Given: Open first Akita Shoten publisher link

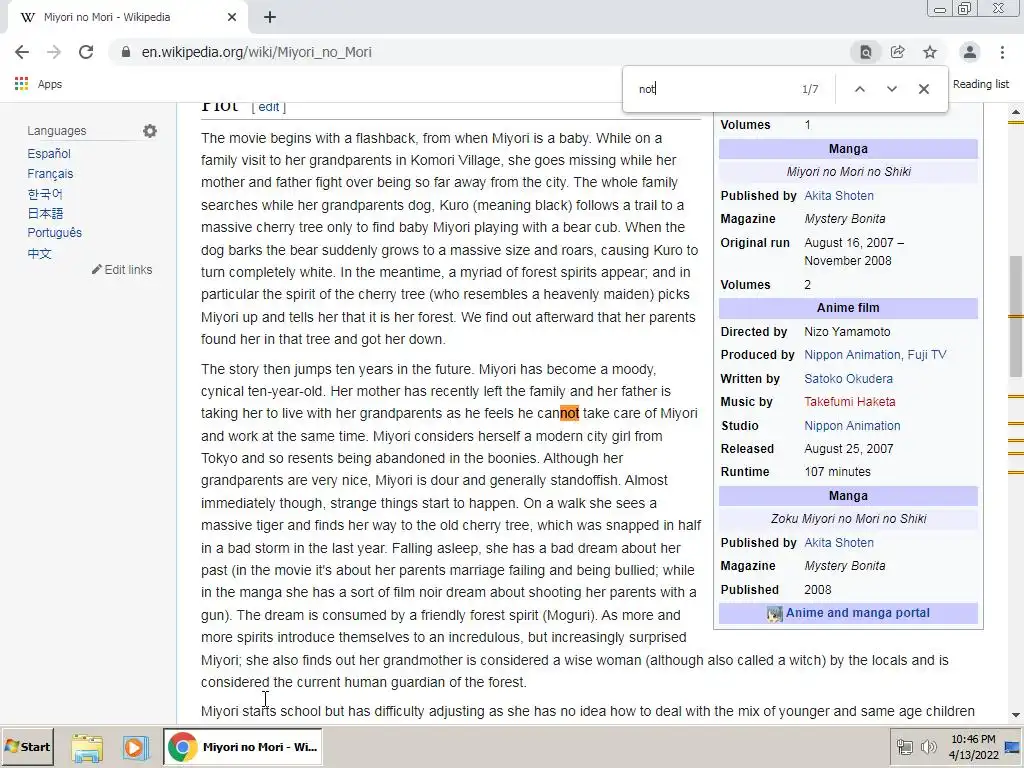Looking at the screenshot, I should (x=839, y=196).
